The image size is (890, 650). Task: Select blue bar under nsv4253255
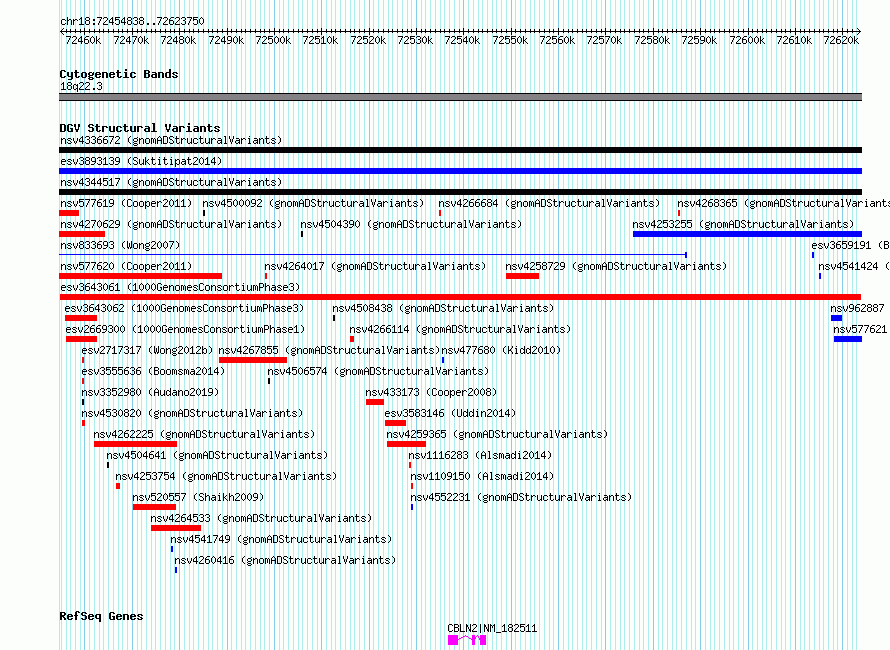(x=748, y=234)
